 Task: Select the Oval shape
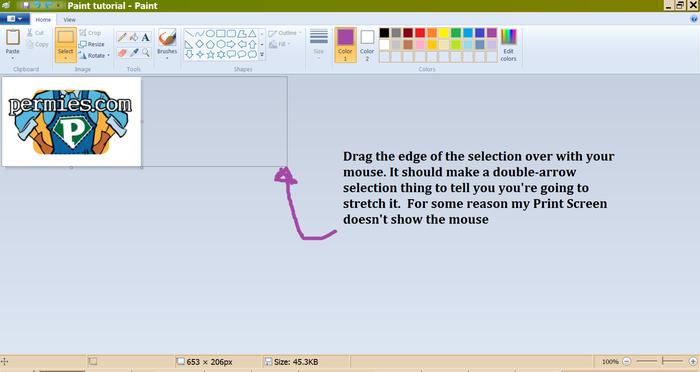coord(210,33)
